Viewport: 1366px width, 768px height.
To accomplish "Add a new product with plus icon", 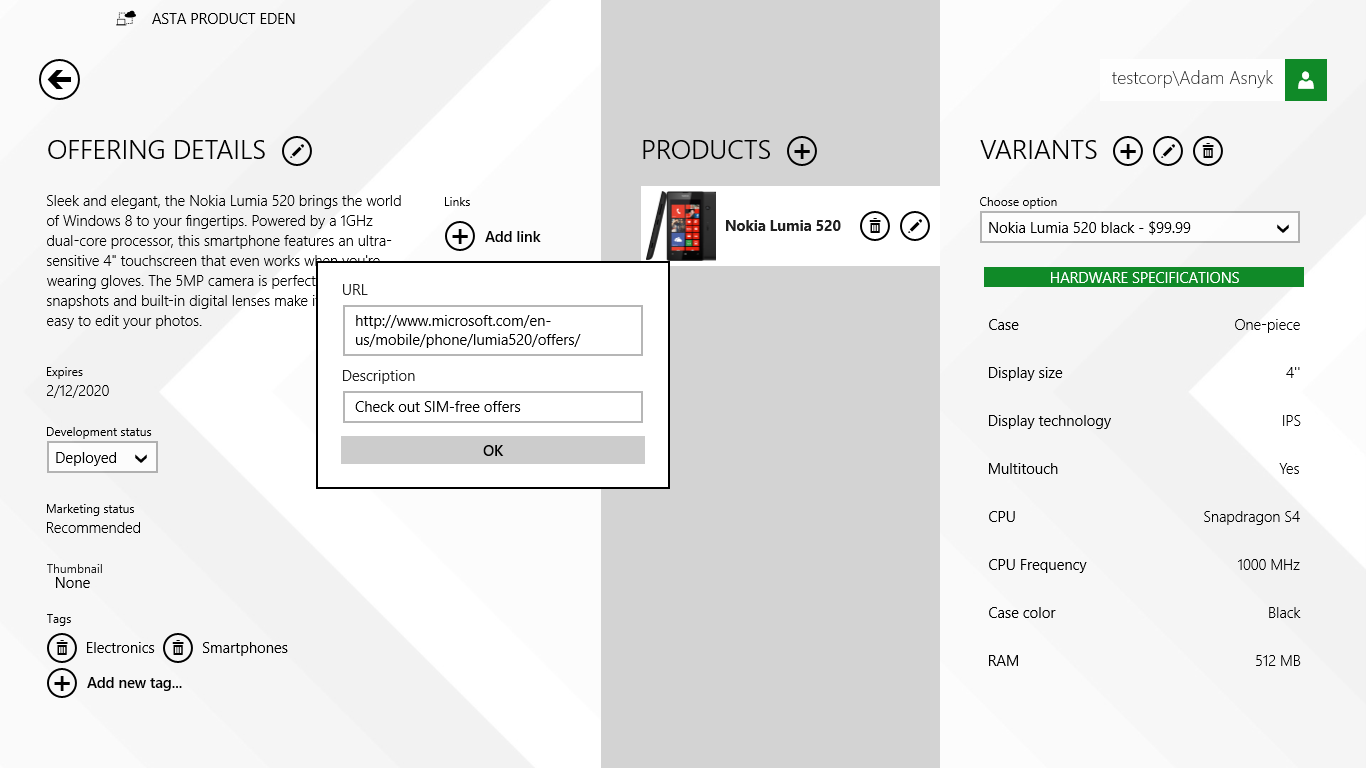I will pos(802,151).
